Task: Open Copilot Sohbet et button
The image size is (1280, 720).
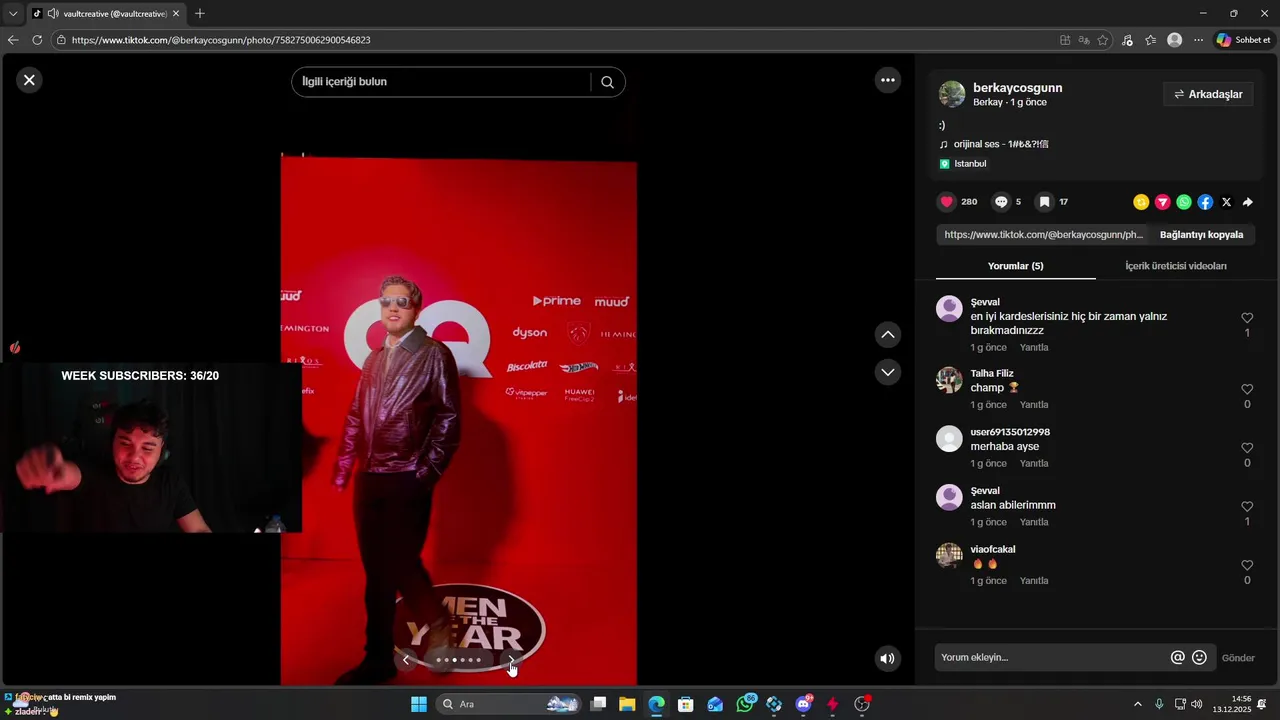Action: (1243, 40)
